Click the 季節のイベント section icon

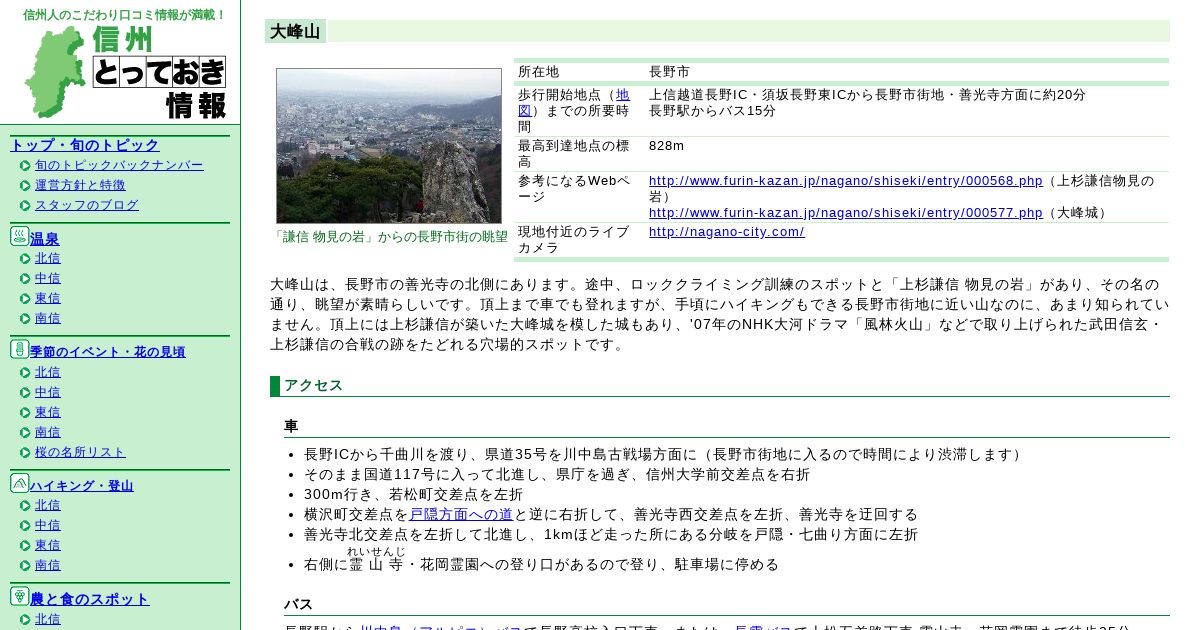point(20,349)
